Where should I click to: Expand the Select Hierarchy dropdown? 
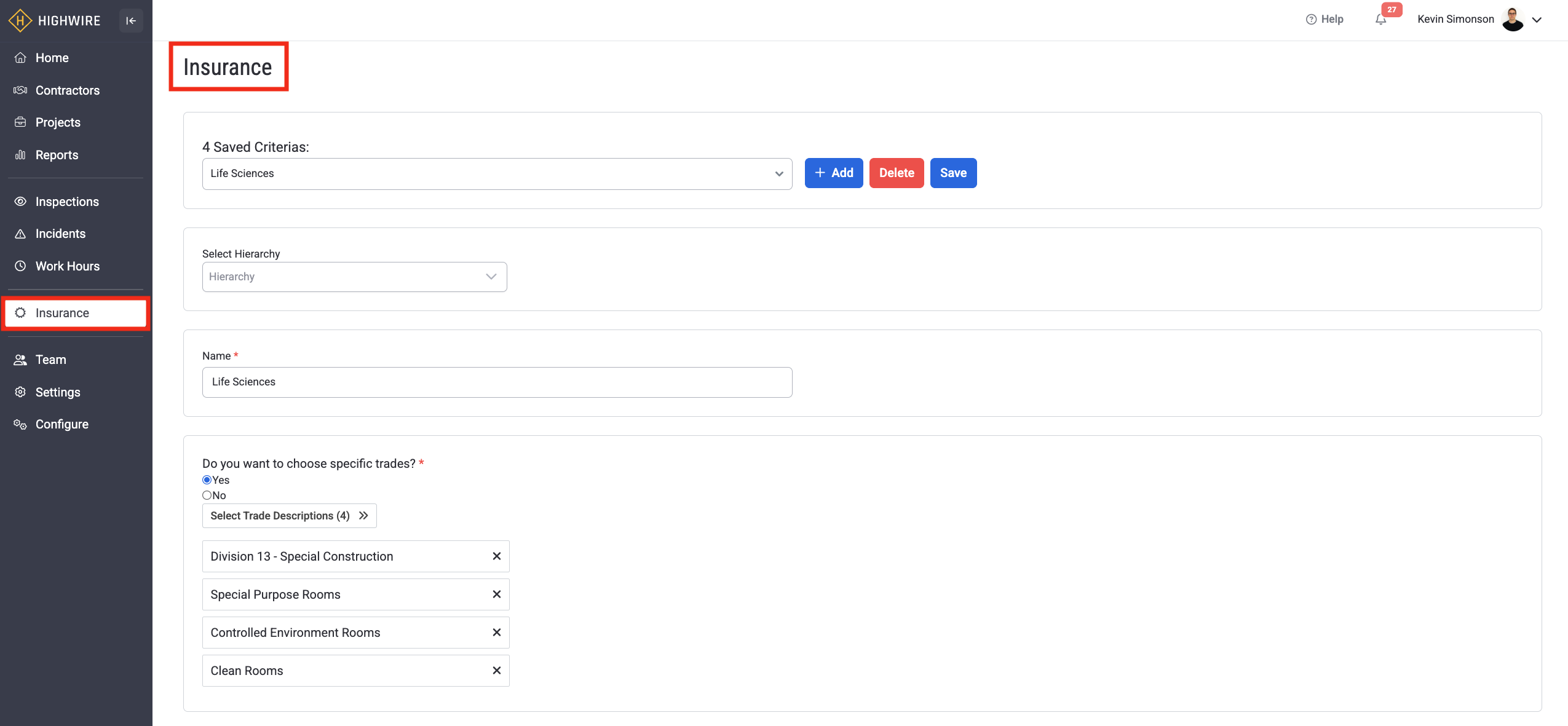pos(354,277)
